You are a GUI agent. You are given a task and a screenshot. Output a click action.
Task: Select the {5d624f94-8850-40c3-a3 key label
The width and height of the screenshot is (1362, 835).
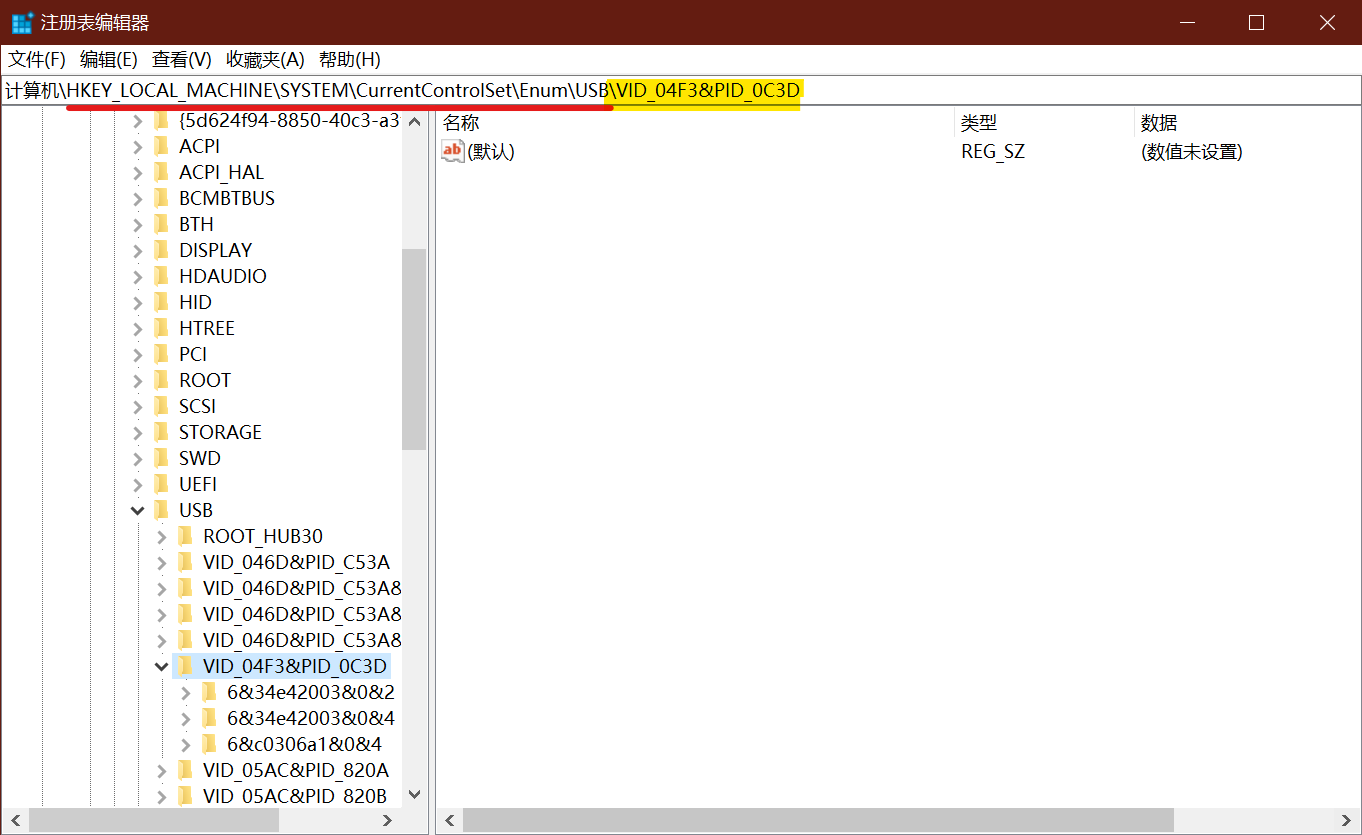click(x=289, y=120)
